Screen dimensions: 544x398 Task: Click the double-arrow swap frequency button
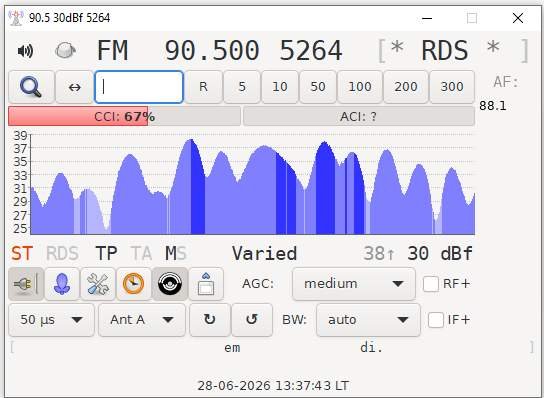click(74, 87)
